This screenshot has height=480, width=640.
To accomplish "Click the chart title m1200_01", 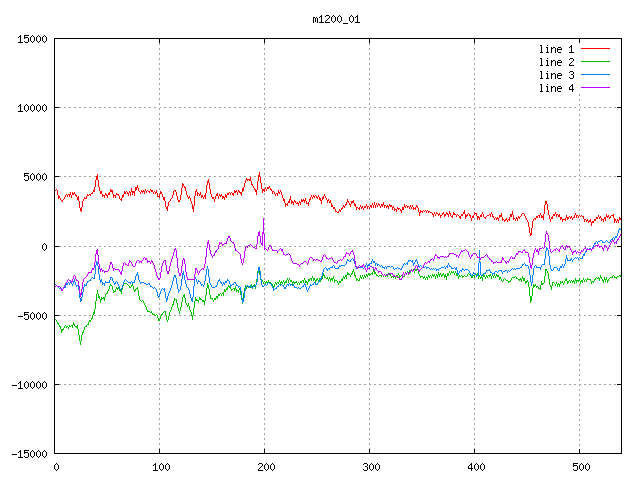I will pos(338,18).
